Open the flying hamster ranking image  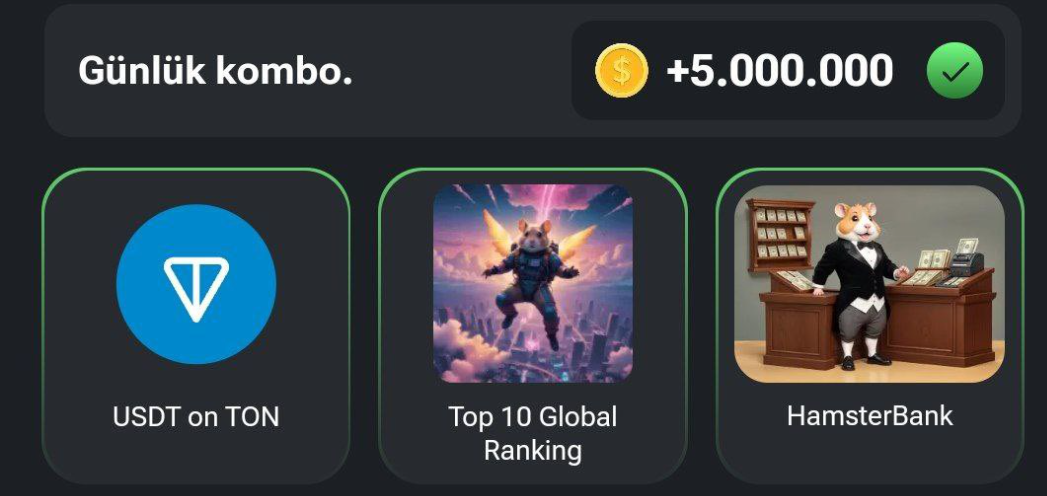(533, 283)
